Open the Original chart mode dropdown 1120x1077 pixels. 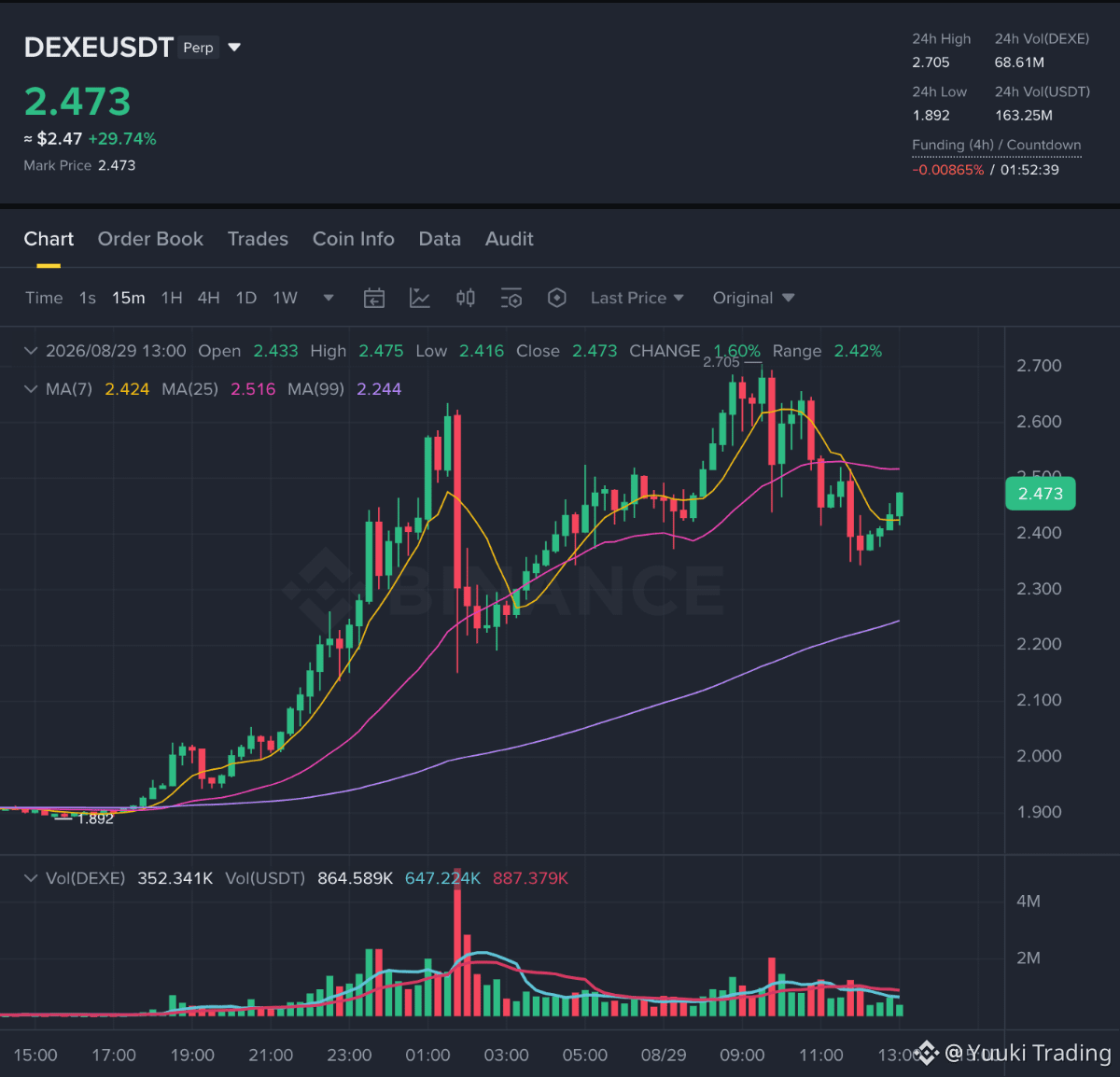tap(754, 298)
